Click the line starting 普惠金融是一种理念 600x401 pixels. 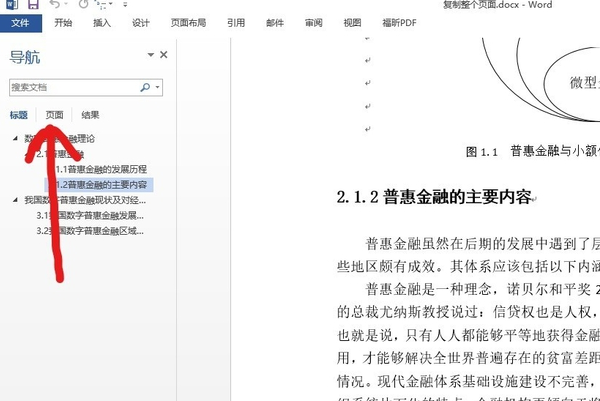[483, 289]
